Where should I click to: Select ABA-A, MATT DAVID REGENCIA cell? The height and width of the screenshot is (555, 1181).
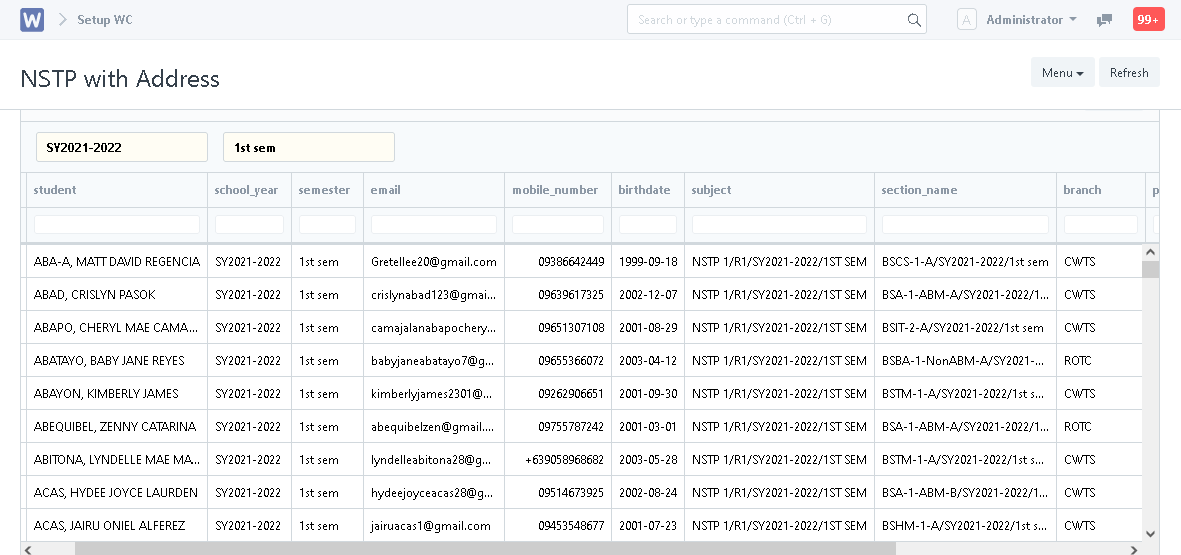tap(117, 262)
